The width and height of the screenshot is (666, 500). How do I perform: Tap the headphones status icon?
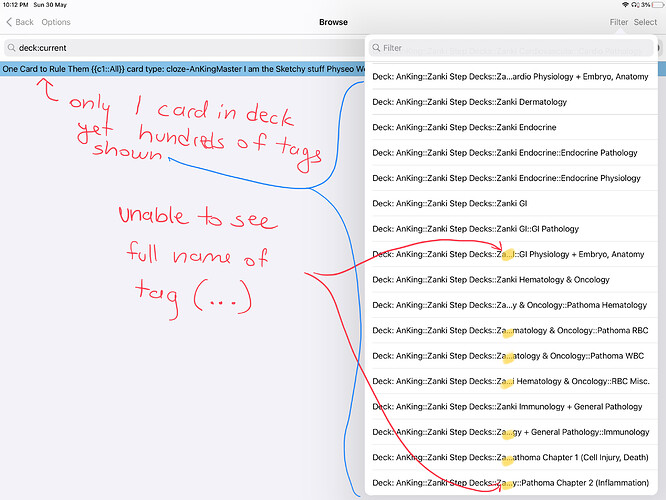(x=635, y=5)
